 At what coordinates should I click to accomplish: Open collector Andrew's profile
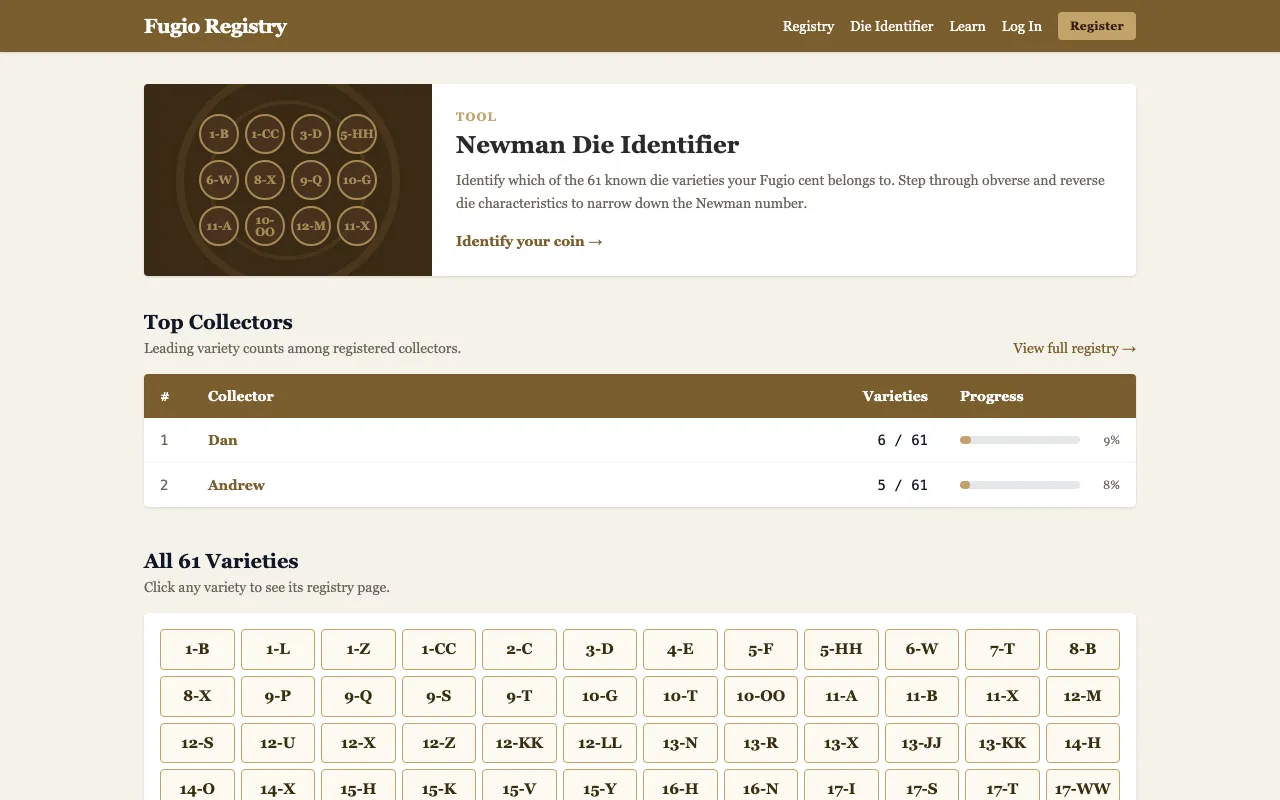(236, 485)
